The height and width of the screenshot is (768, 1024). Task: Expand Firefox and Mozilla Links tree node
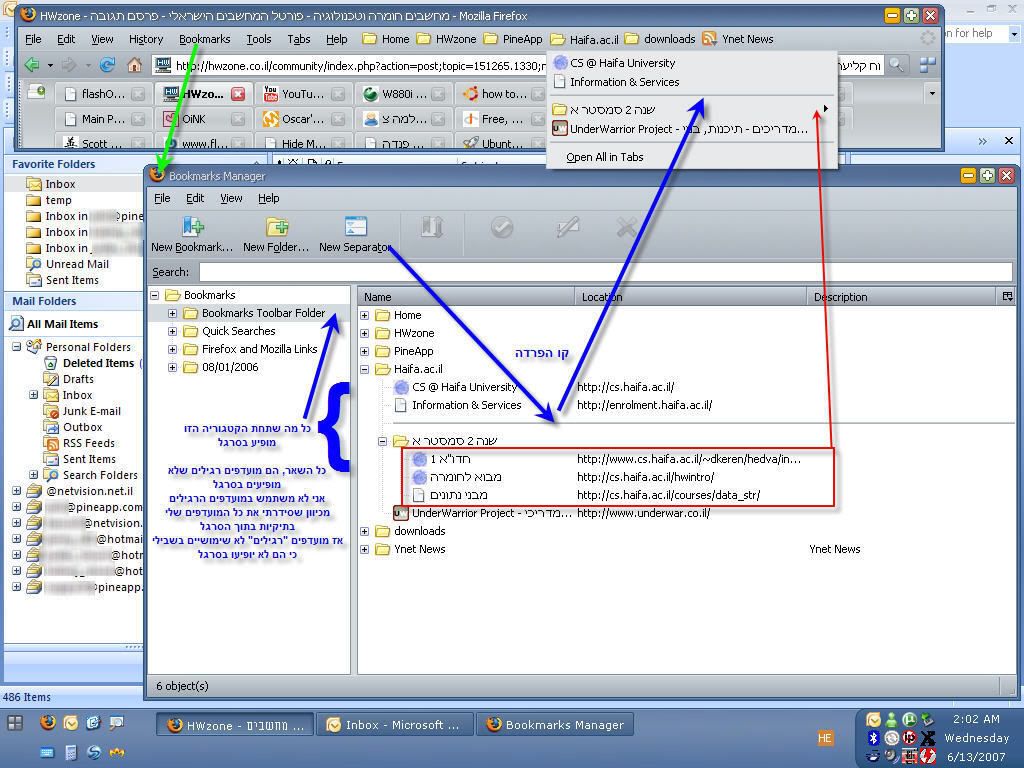(x=172, y=349)
